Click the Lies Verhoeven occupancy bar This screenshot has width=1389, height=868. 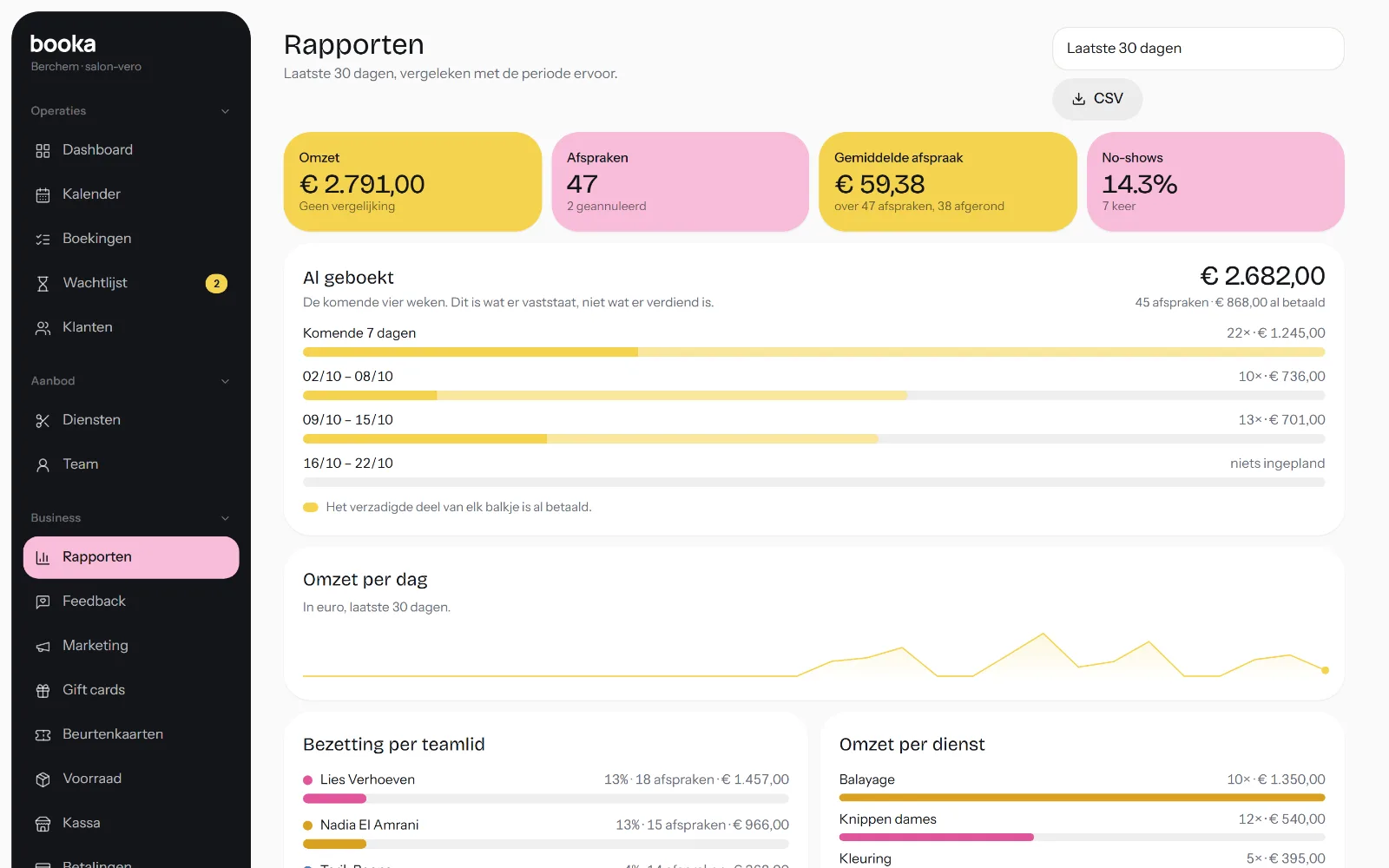[545, 799]
